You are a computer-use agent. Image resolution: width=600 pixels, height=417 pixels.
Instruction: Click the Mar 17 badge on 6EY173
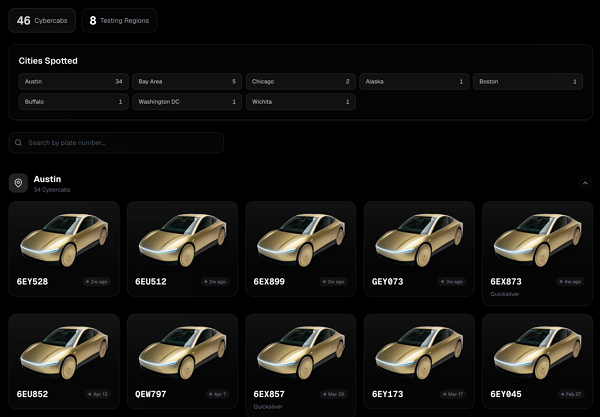[x=453, y=394]
